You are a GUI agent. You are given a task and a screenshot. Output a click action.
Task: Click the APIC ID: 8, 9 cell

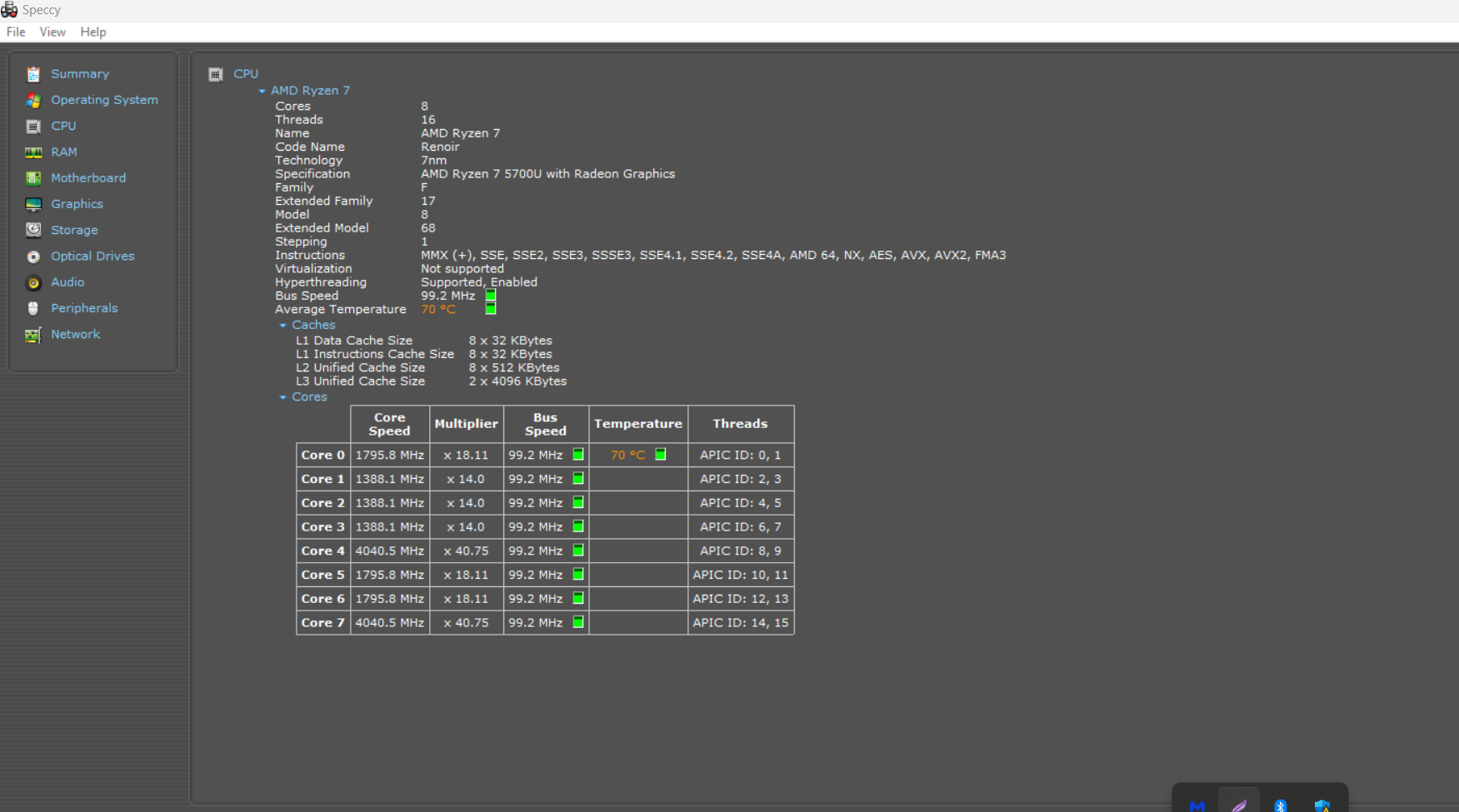[x=741, y=550]
